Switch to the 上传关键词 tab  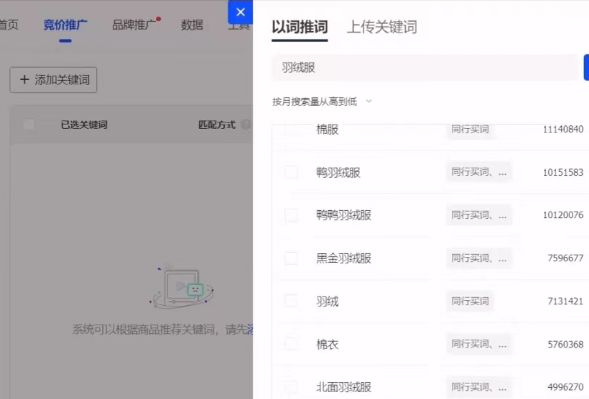[382, 27]
